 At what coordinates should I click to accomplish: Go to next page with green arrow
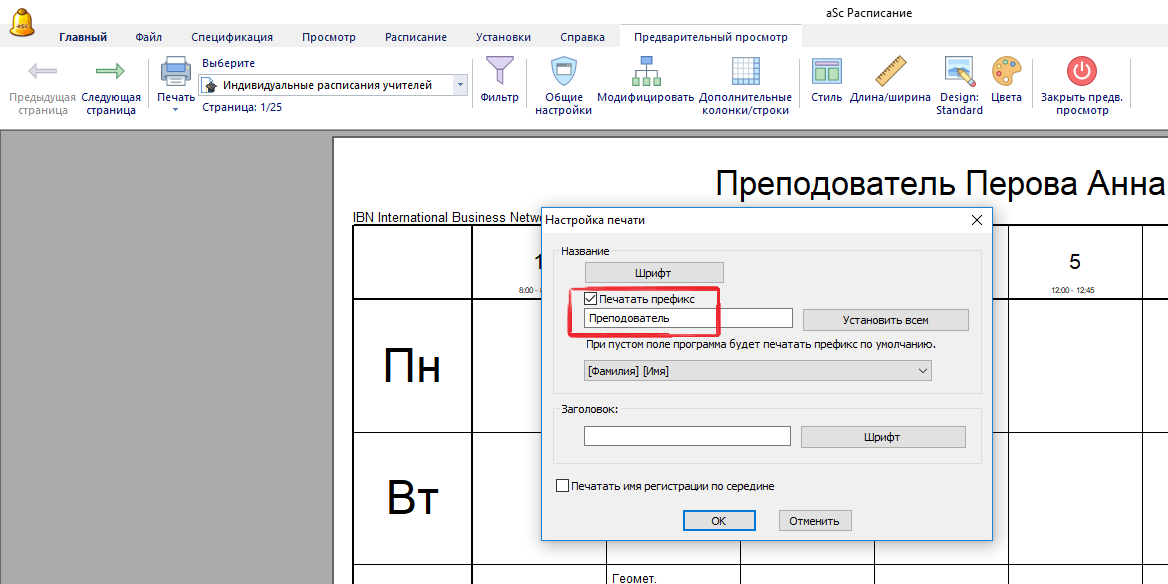[x=110, y=74]
